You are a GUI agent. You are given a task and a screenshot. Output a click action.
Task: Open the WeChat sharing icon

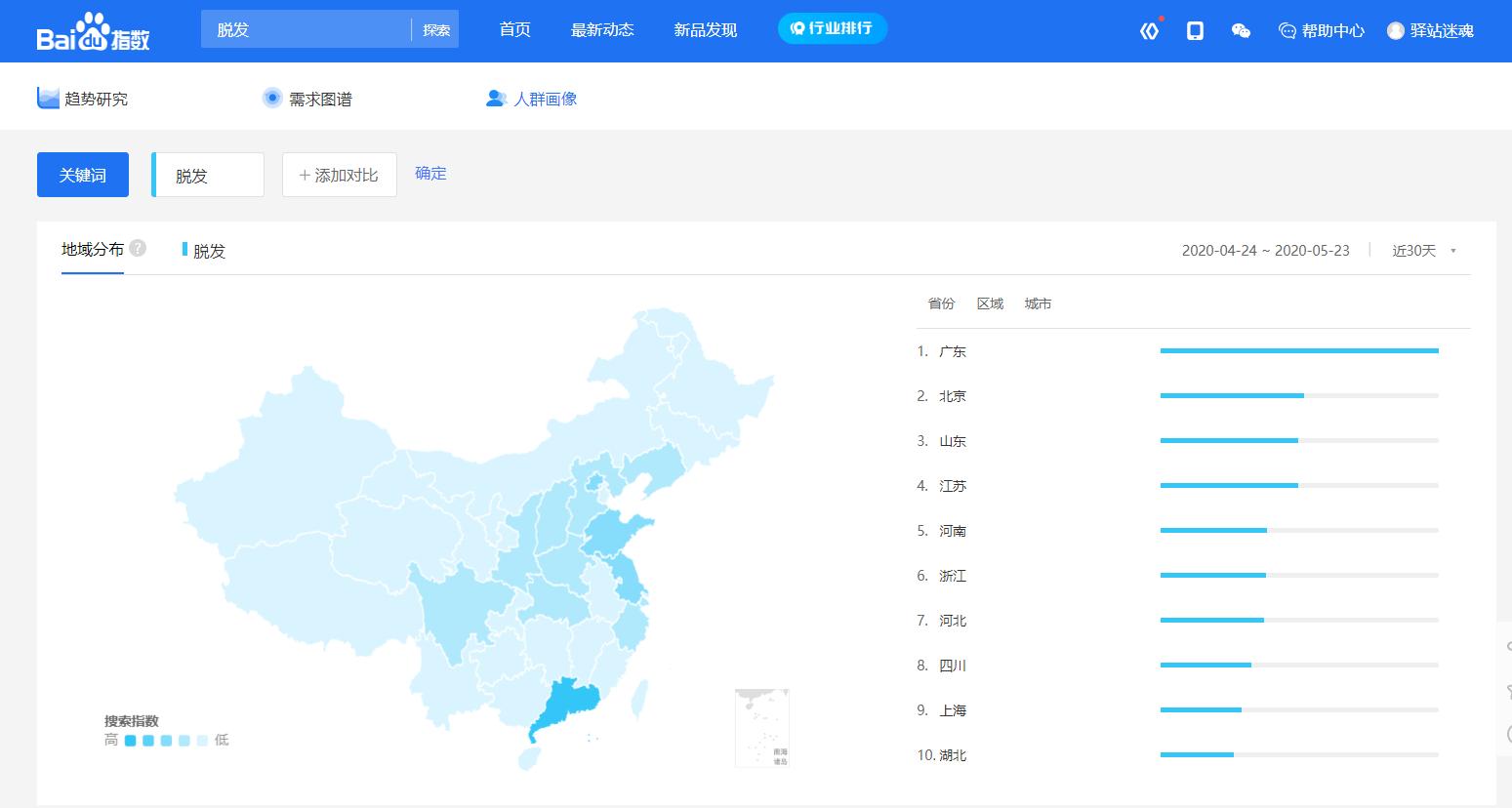pos(1240,32)
